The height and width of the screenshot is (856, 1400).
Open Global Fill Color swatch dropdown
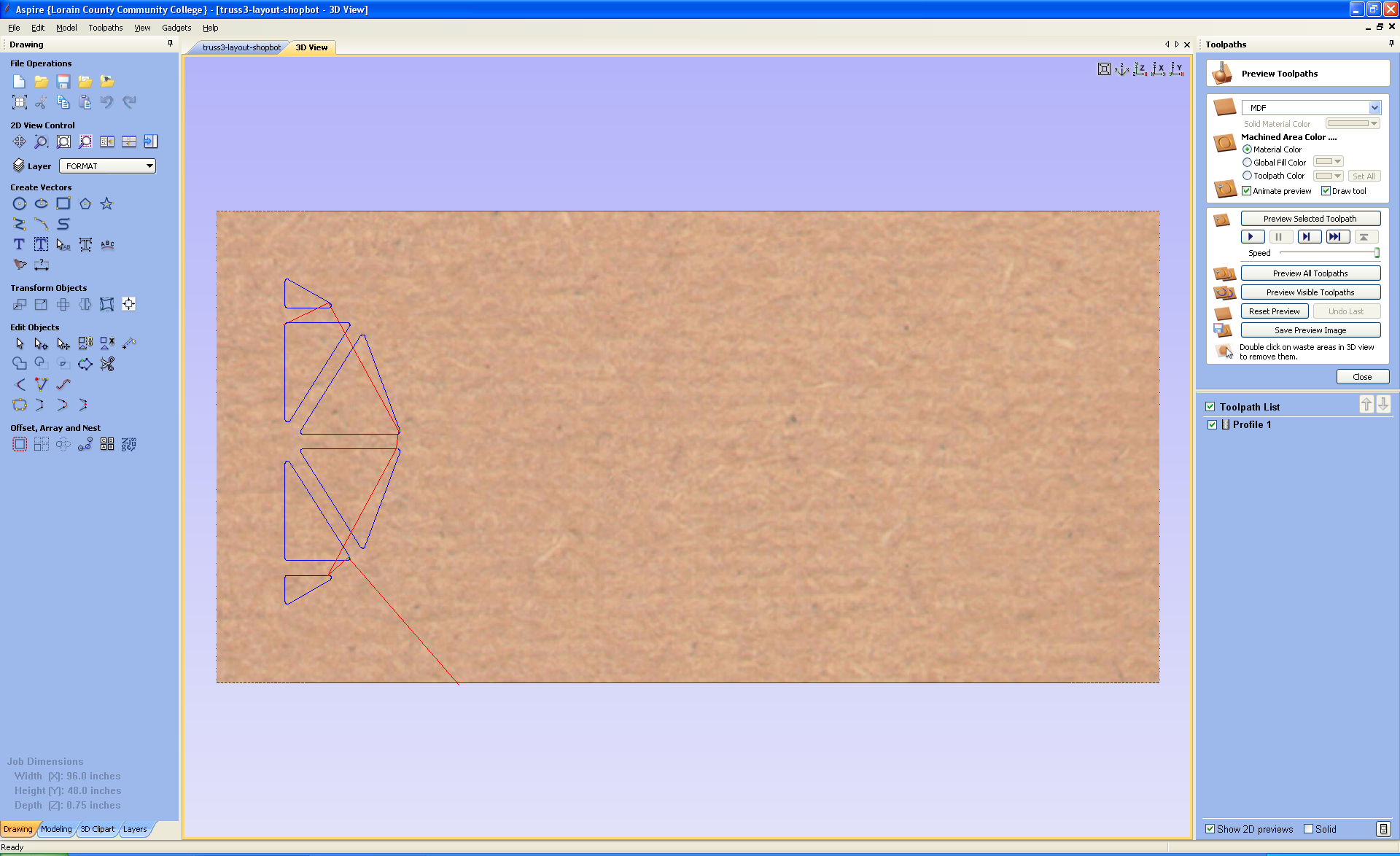[1328, 162]
